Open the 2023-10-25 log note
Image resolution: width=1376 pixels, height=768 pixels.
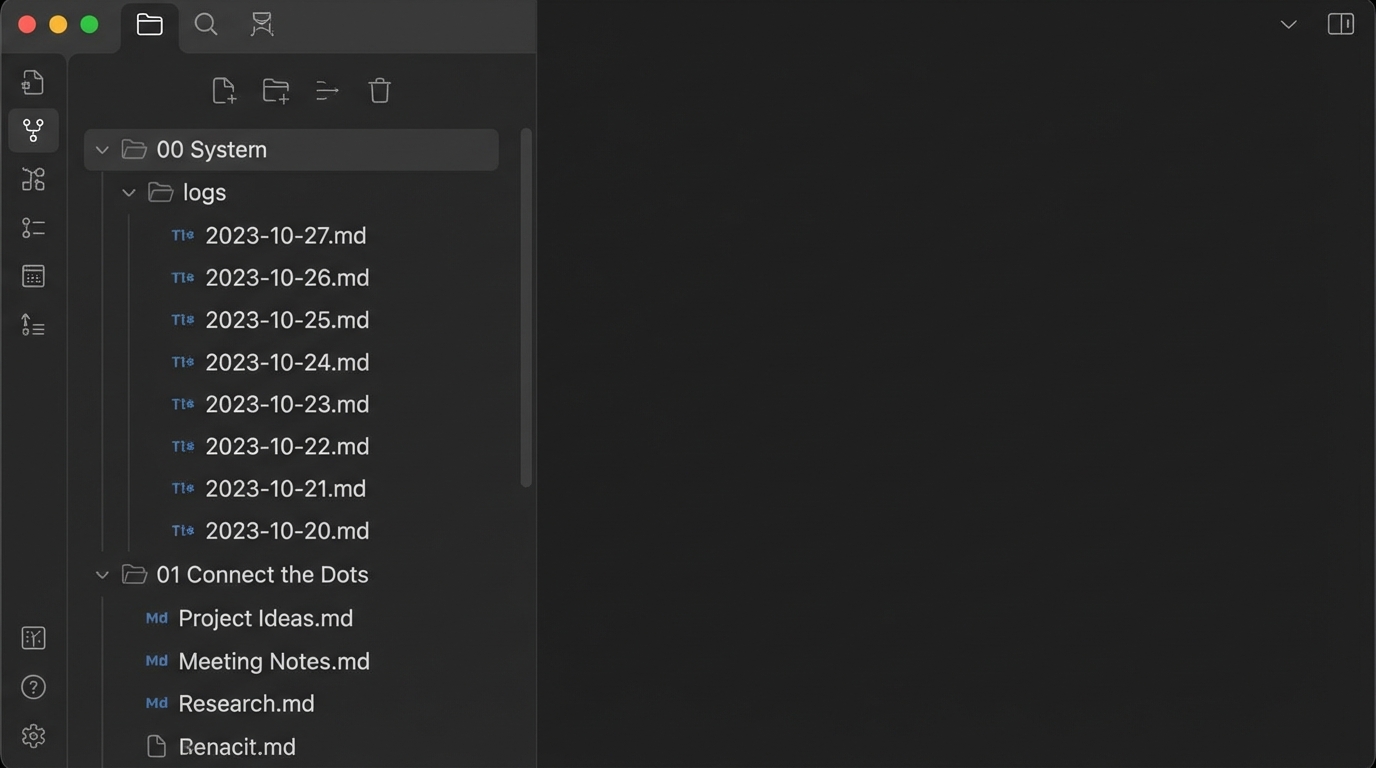(x=285, y=319)
